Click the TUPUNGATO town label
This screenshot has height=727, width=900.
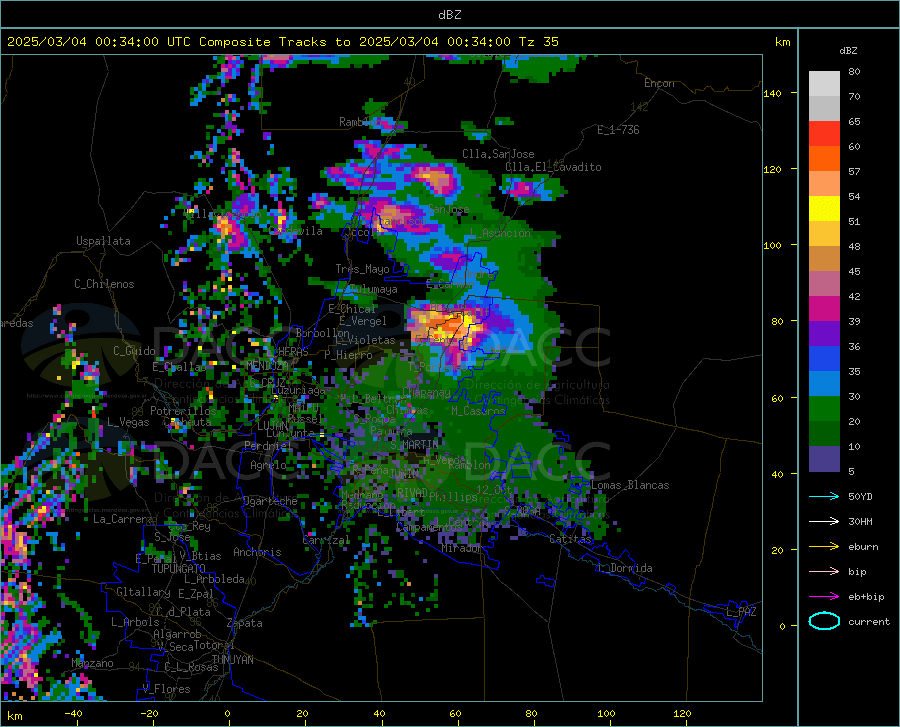tap(179, 569)
